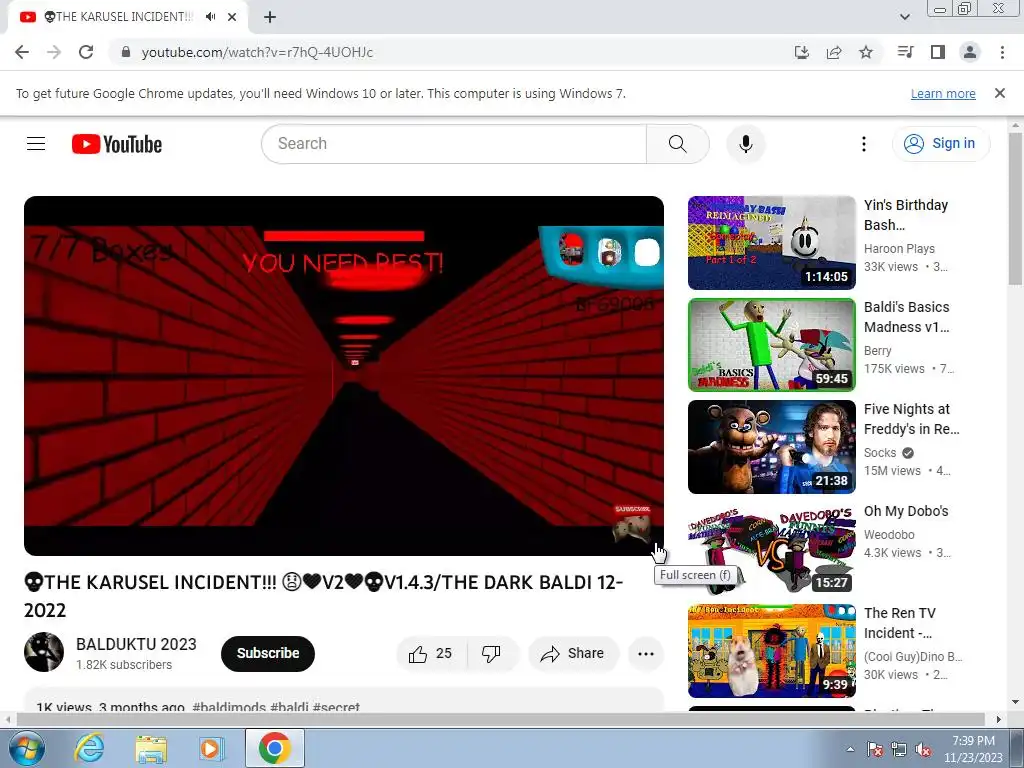Open Learn more link in update bar
The width and height of the screenshot is (1024, 768).
tap(943, 93)
